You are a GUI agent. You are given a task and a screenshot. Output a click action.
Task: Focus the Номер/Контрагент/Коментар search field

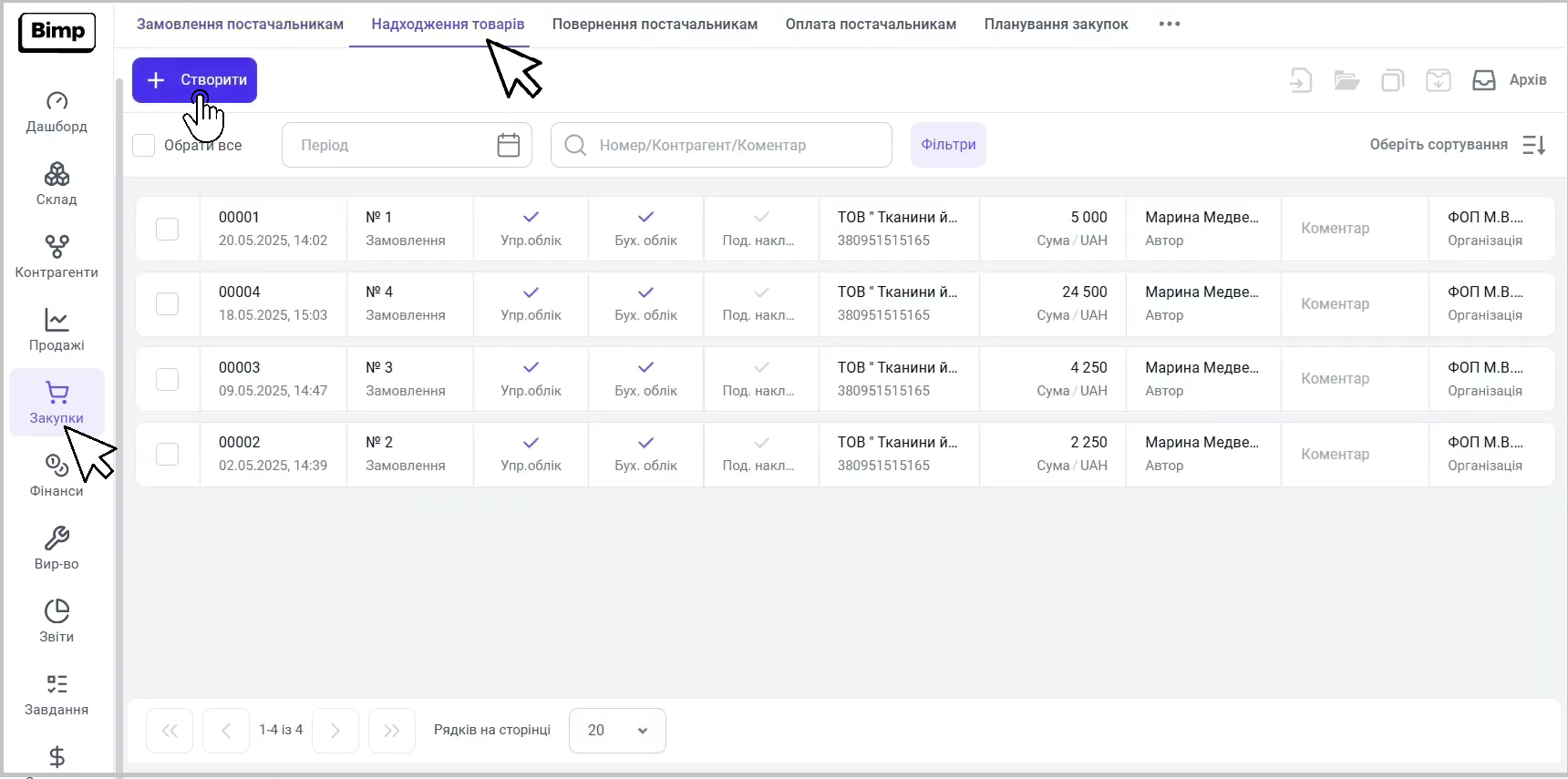pos(721,145)
